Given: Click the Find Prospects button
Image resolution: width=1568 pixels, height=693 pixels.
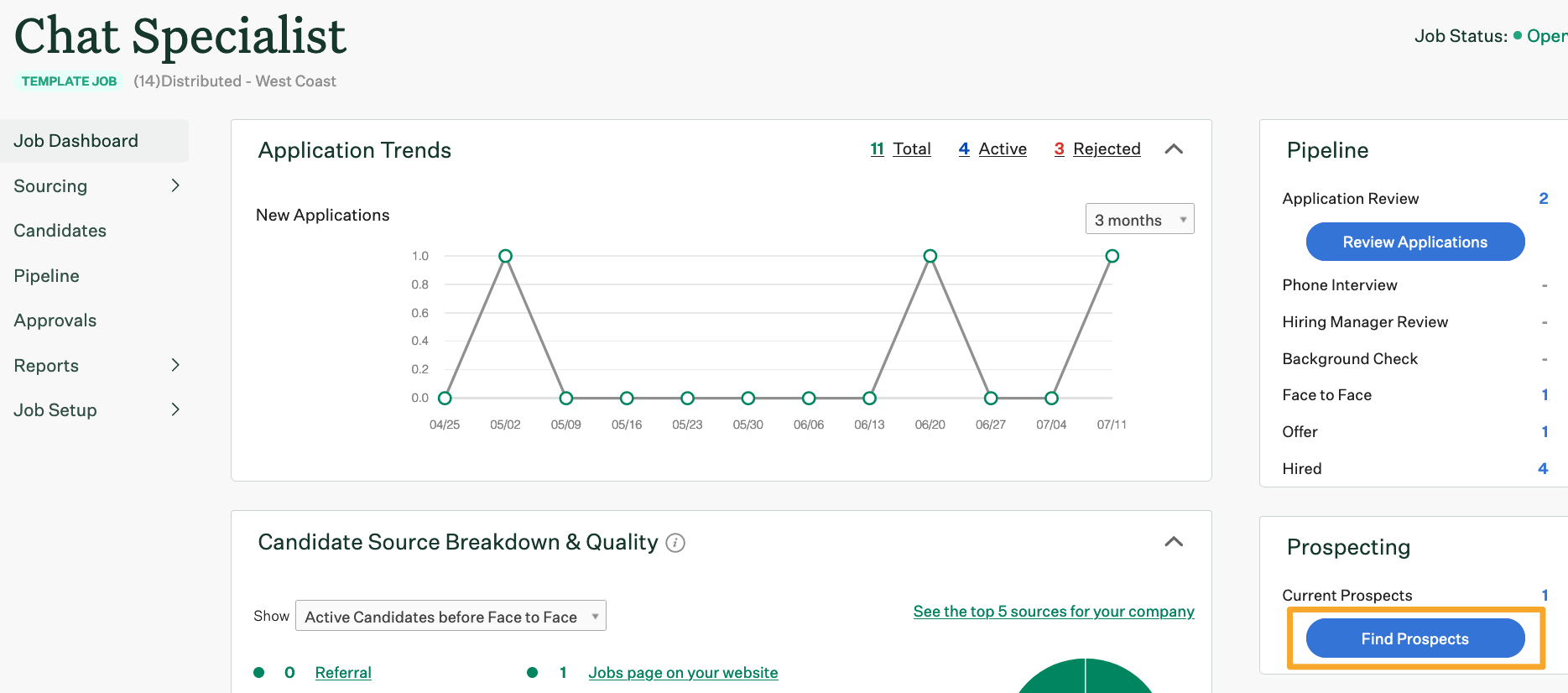Looking at the screenshot, I should [1414, 638].
